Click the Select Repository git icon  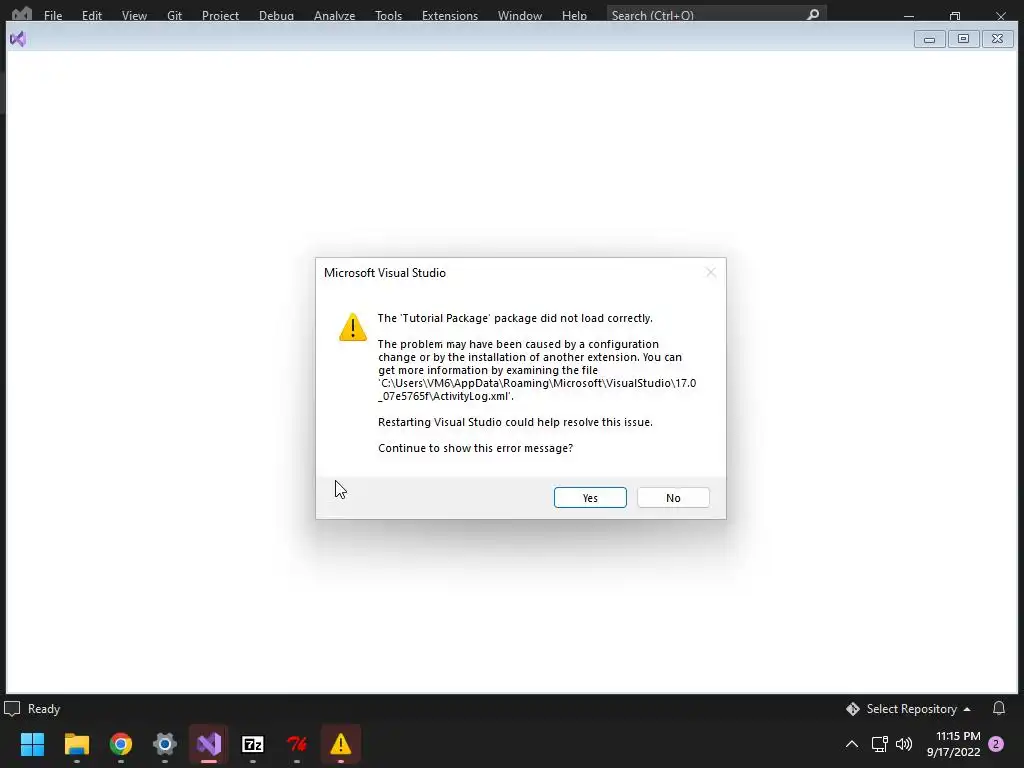point(853,709)
